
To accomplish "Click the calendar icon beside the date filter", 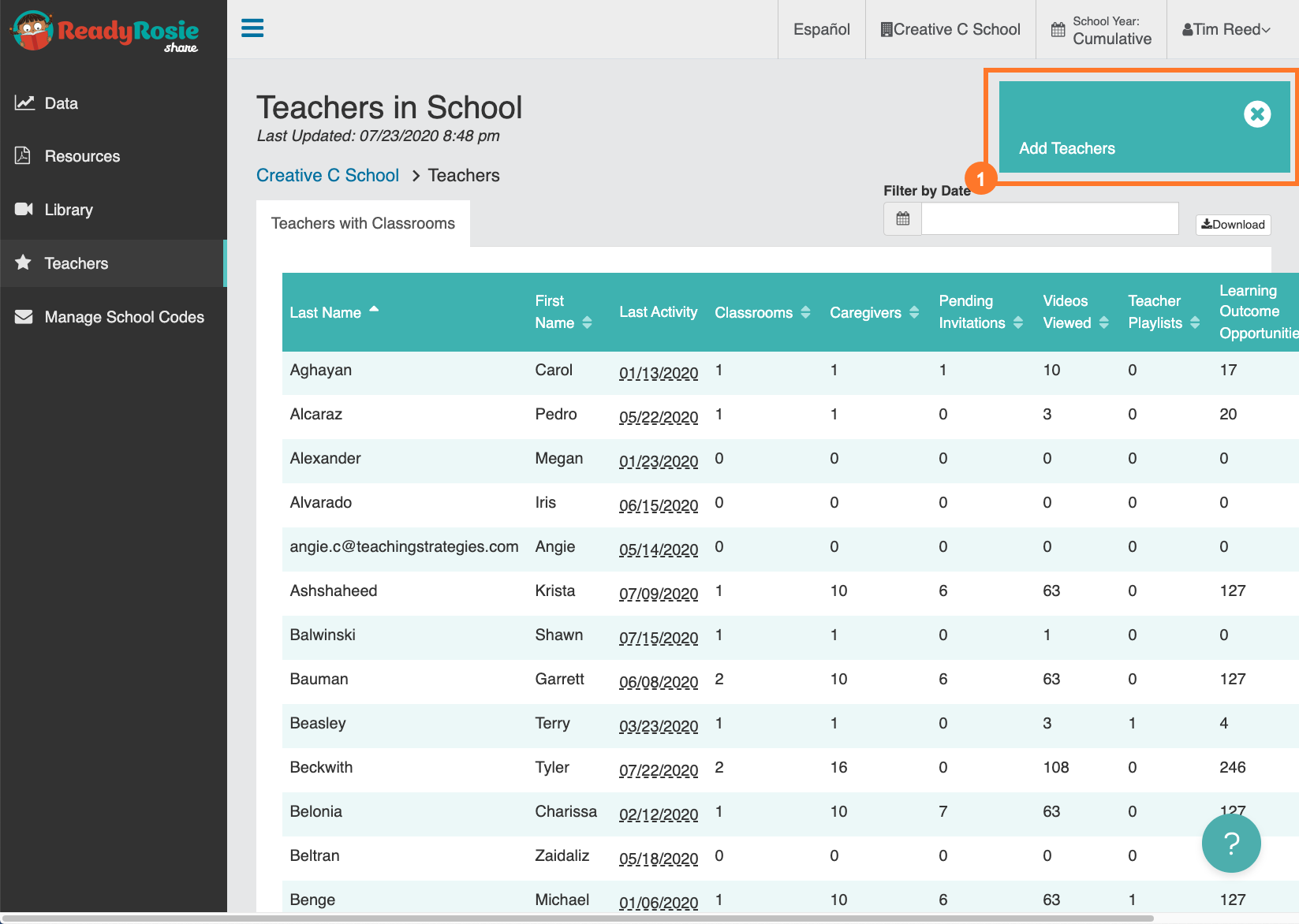I will 901,218.
